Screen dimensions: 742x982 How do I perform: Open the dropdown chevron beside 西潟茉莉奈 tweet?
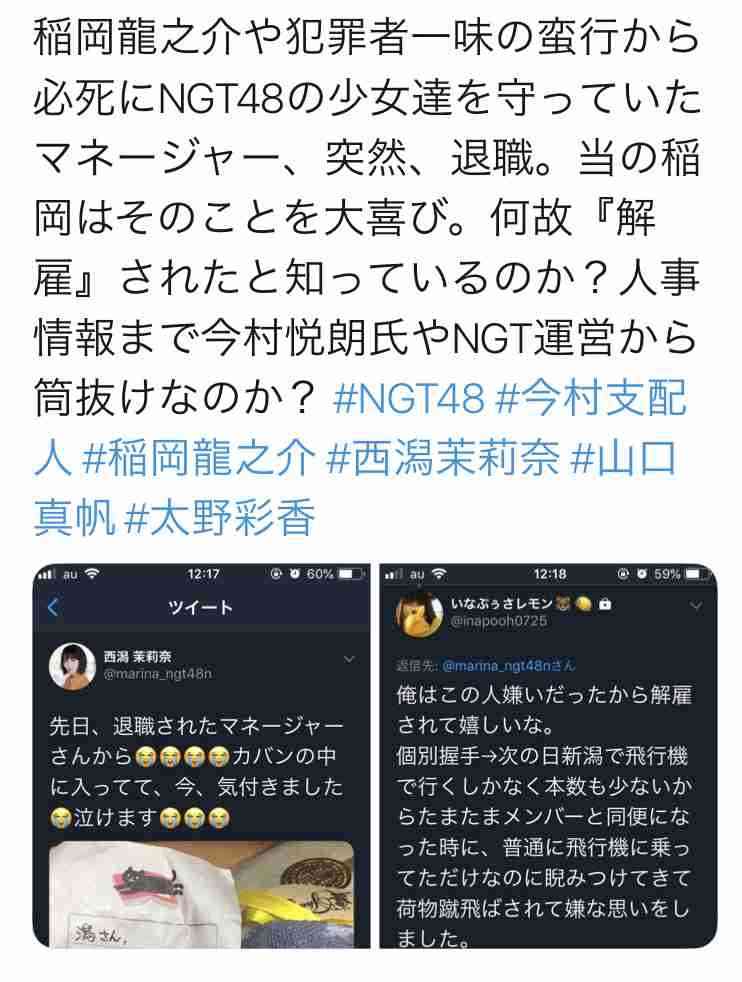pyautogui.click(x=349, y=659)
